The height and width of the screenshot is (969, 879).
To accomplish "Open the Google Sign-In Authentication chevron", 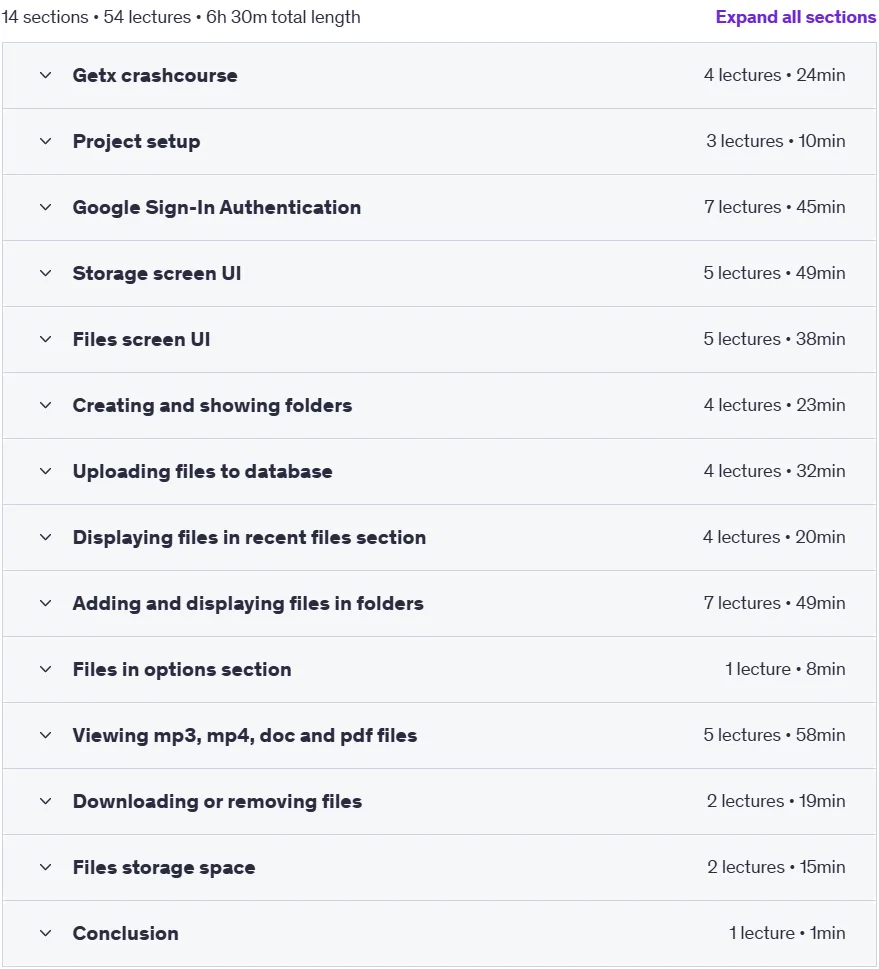I will 45,207.
